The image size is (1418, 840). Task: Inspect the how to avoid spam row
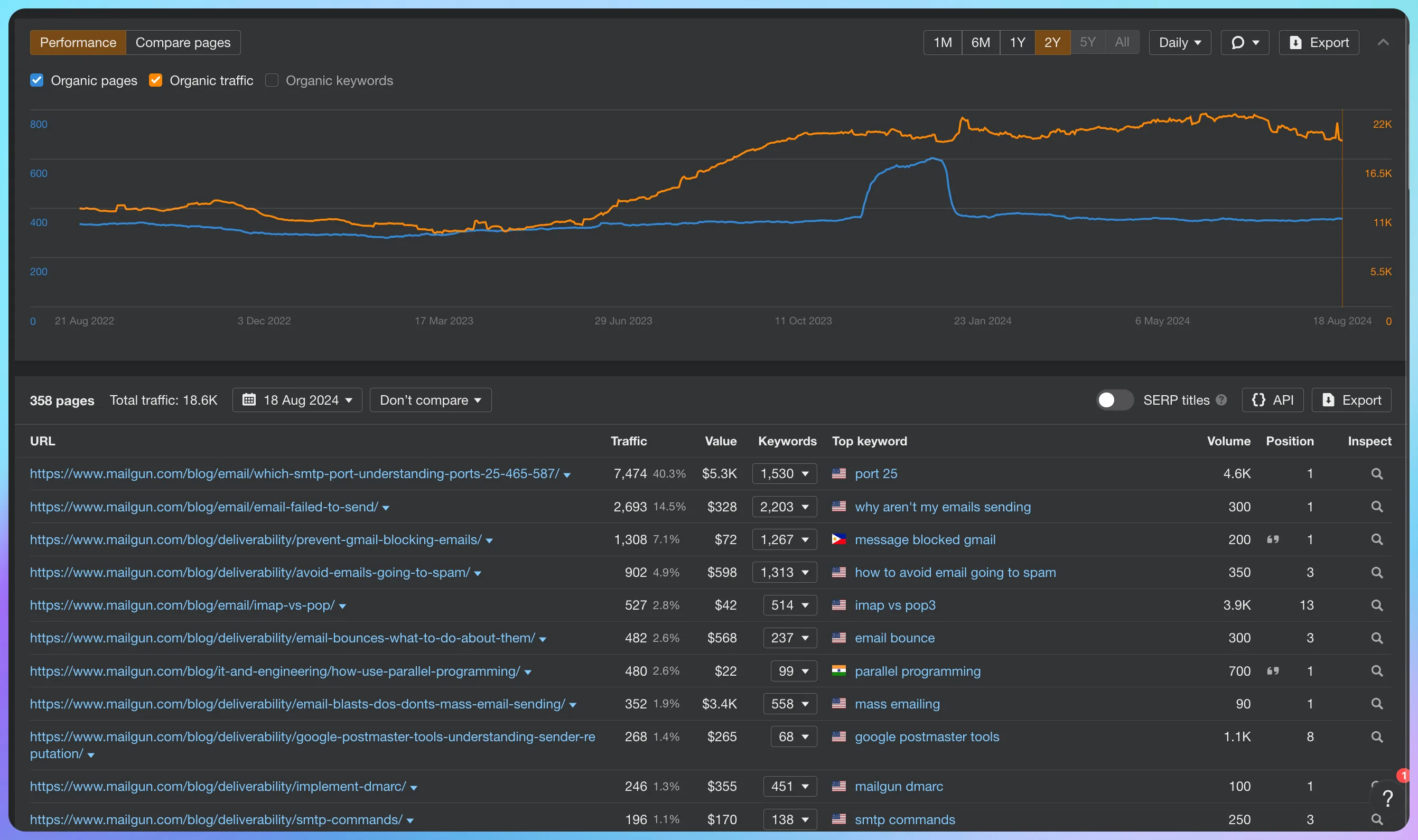[1377, 572]
